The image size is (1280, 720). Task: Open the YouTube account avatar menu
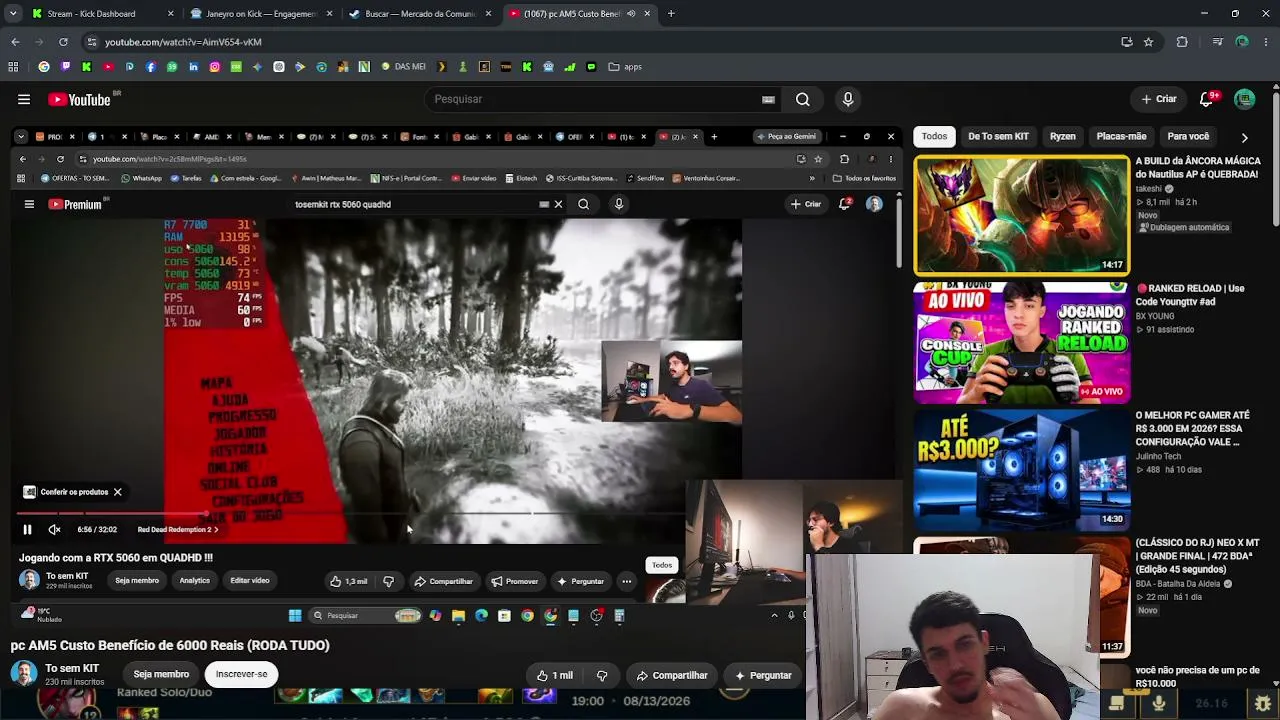pos(1244,99)
